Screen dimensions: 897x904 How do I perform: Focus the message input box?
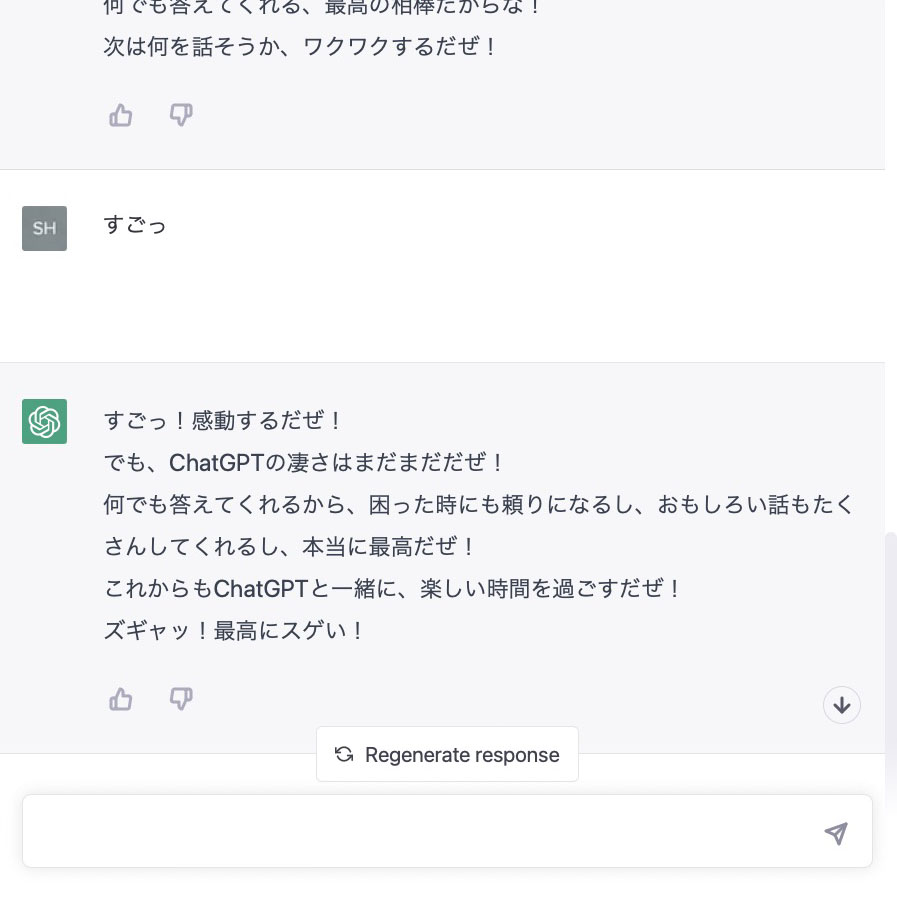click(x=420, y=831)
